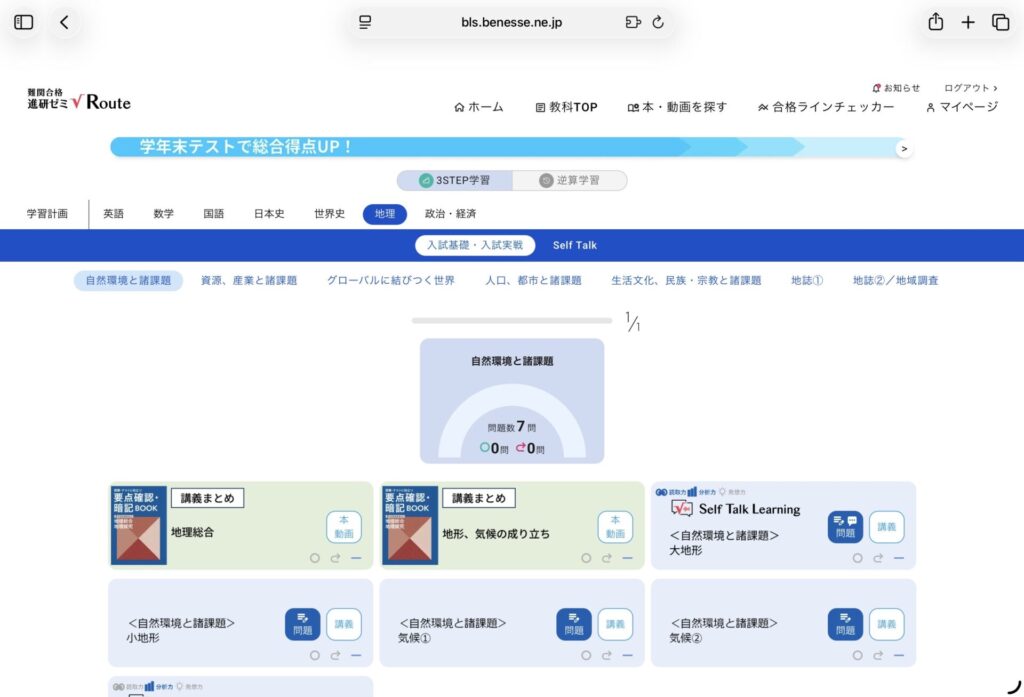The image size is (1024, 697).
Task: Add a new Safari tab
Action: (x=968, y=22)
